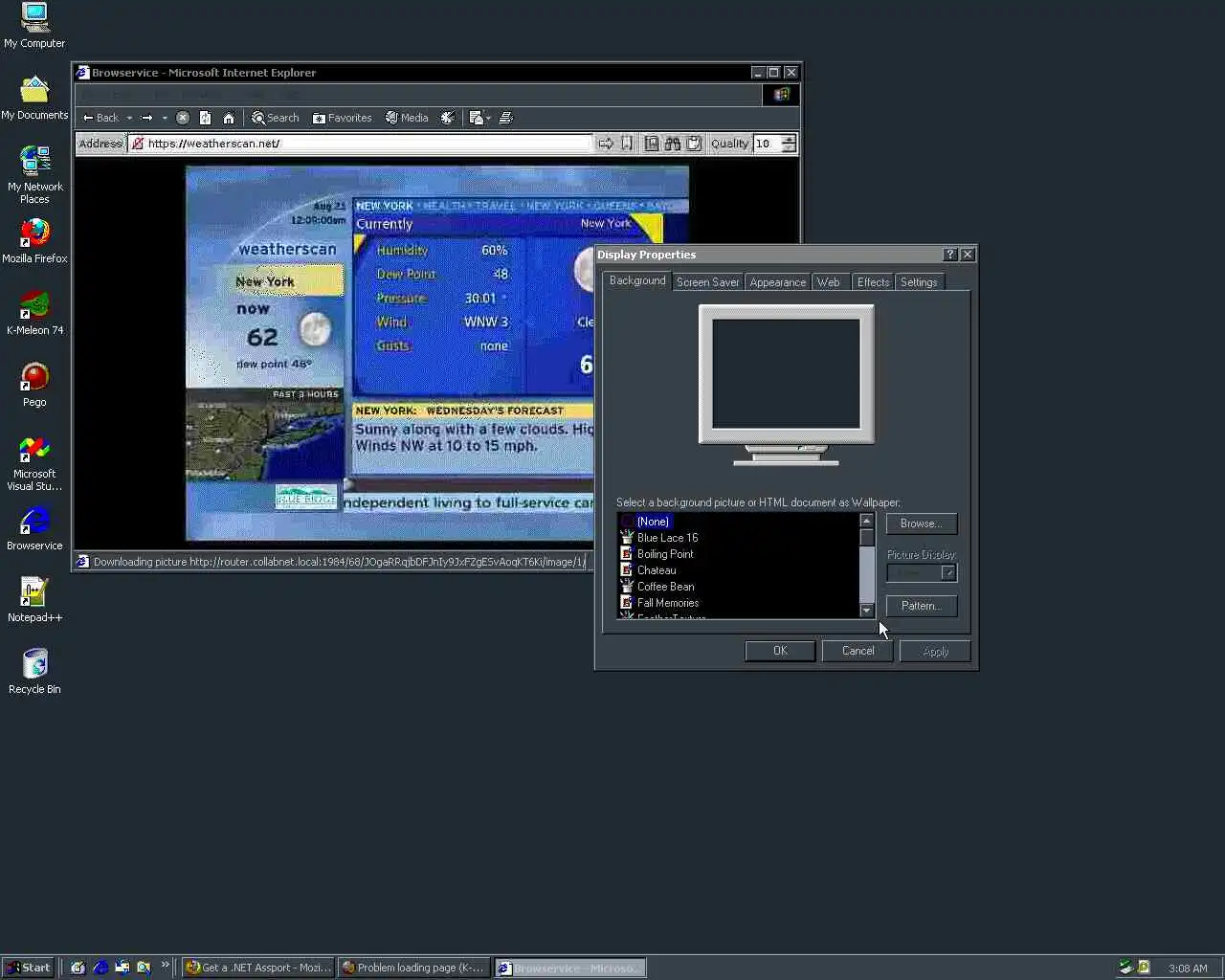Expand the Mail icon dropdown arrow
This screenshot has width=1225, height=980.
click(488, 118)
